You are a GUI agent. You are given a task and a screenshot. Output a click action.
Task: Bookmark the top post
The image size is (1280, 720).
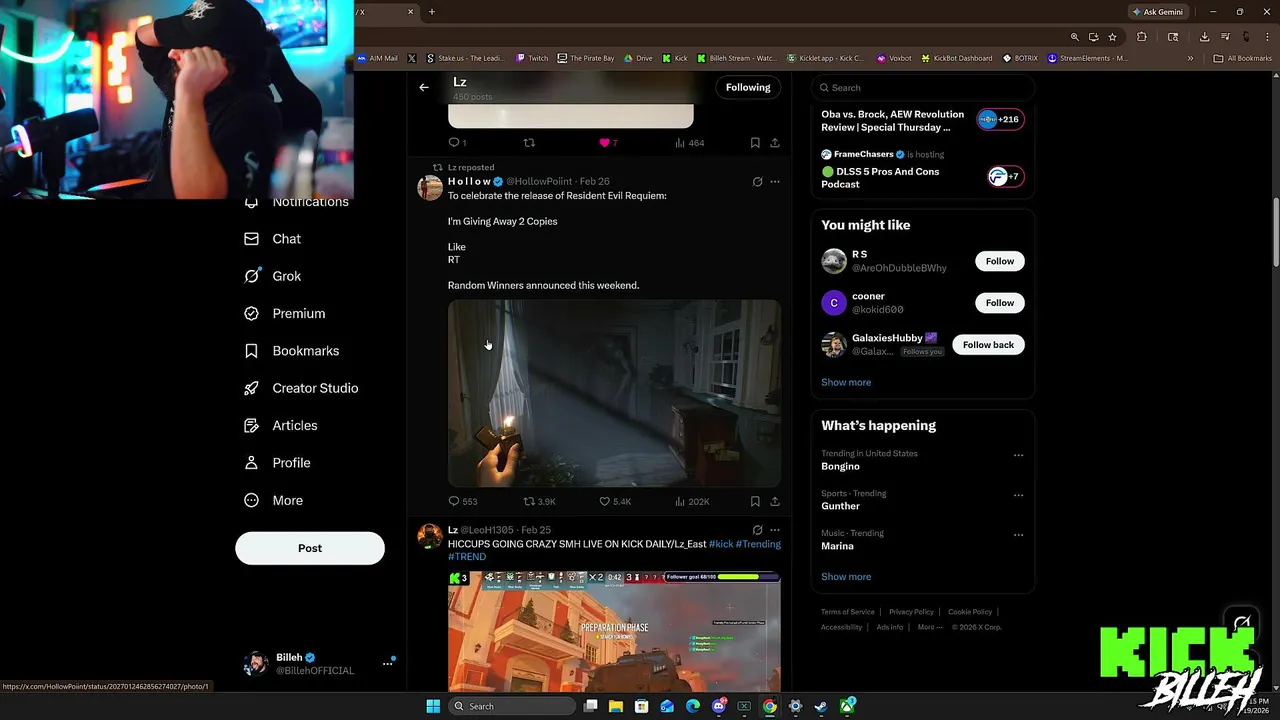point(755,143)
